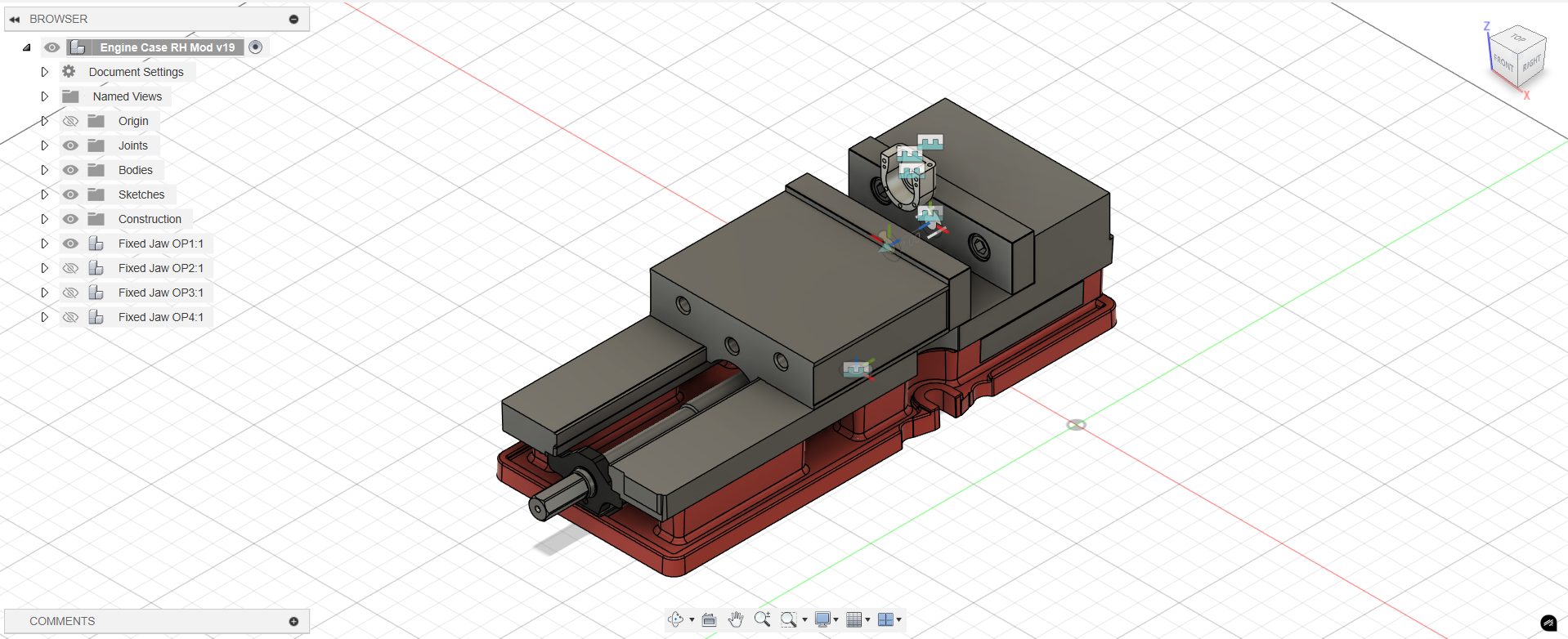The image size is (1568, 639).
Task: Choose the Zoom magnifier tool
Action: (x=762, y=619)
